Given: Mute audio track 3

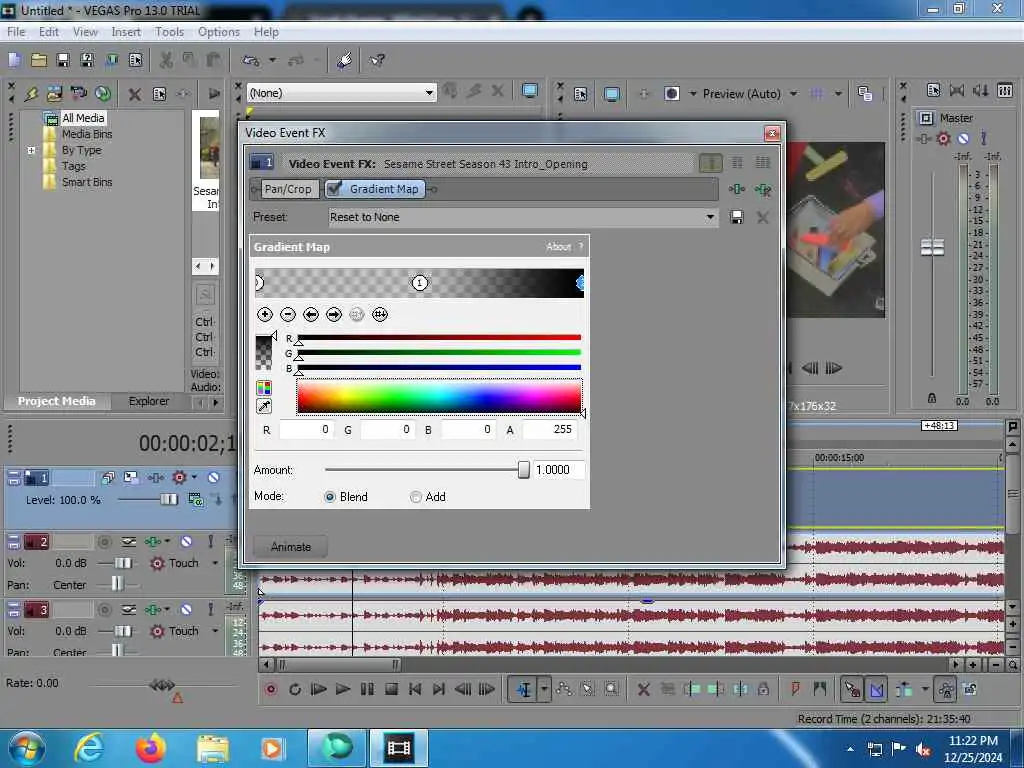Looking at the screenshot, I should point(186,609).
